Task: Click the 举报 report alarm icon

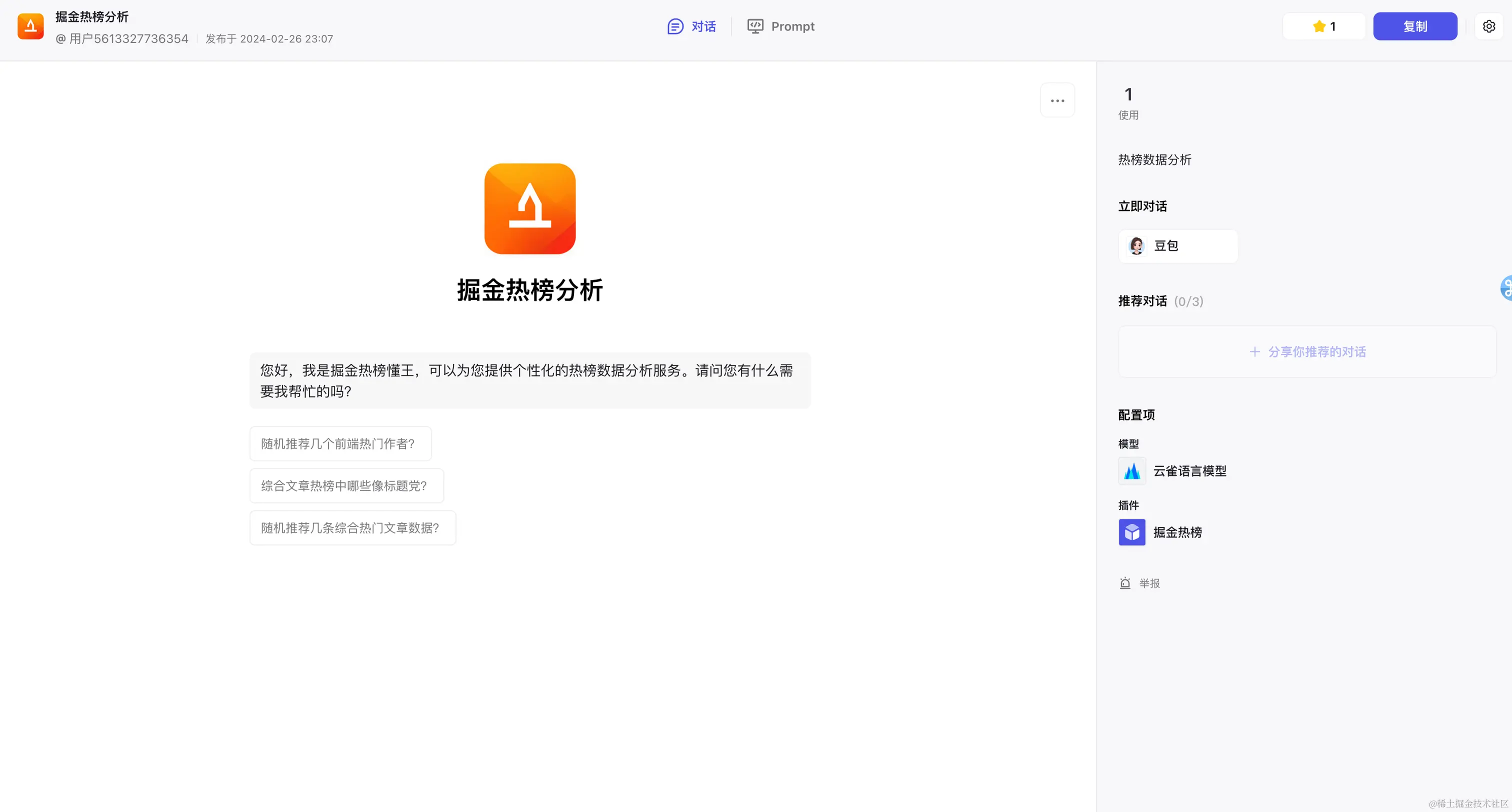Action: pos(1124,583)
